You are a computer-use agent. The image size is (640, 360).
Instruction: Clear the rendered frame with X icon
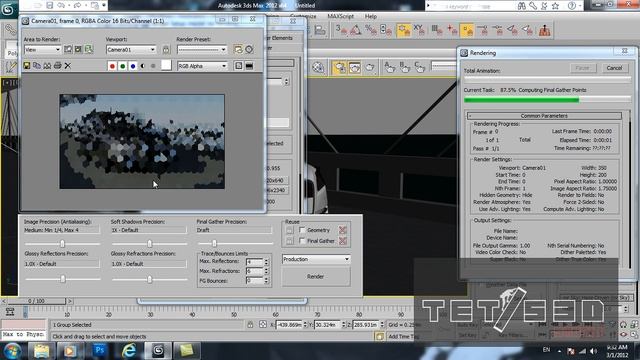(x=68, y=66)
